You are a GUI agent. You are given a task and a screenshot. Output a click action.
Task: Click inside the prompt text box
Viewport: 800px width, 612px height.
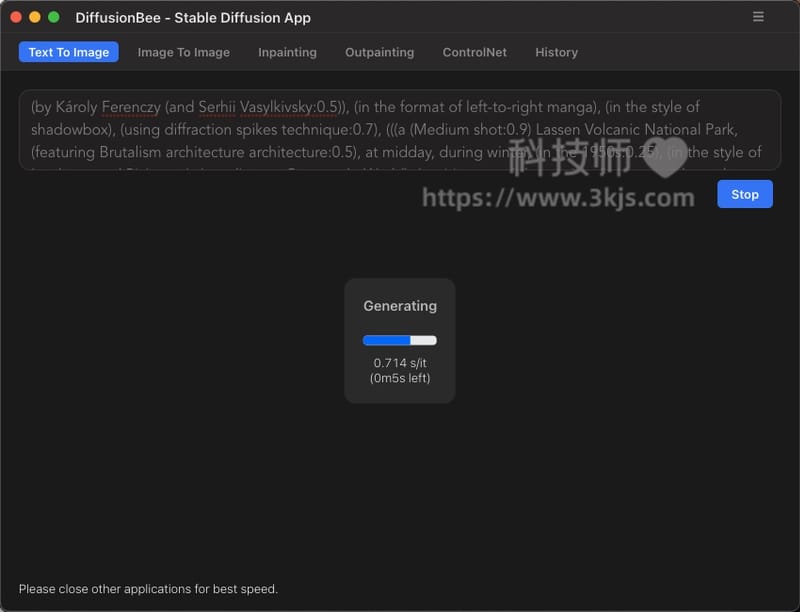pos(399,130)
